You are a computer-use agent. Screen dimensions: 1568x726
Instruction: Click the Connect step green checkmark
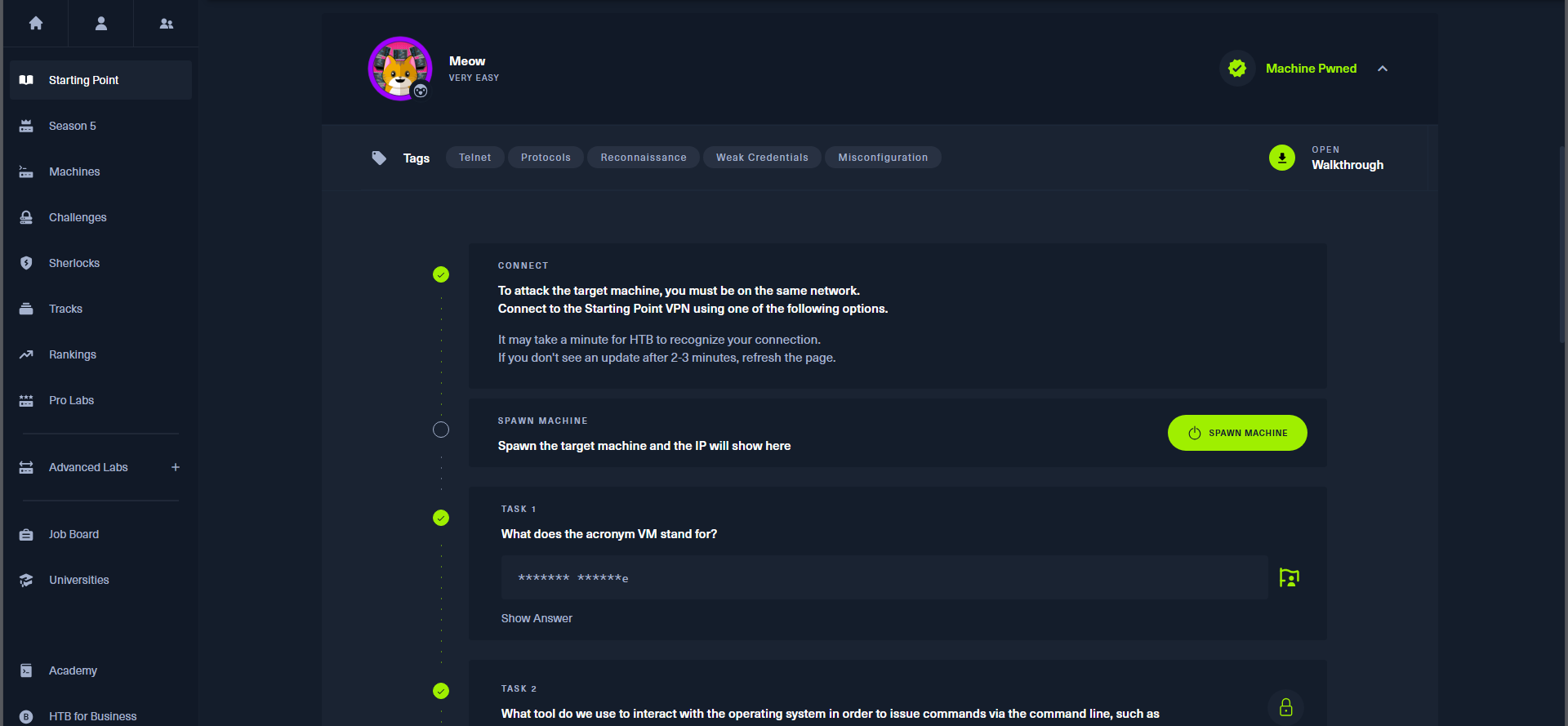point(441,274)
